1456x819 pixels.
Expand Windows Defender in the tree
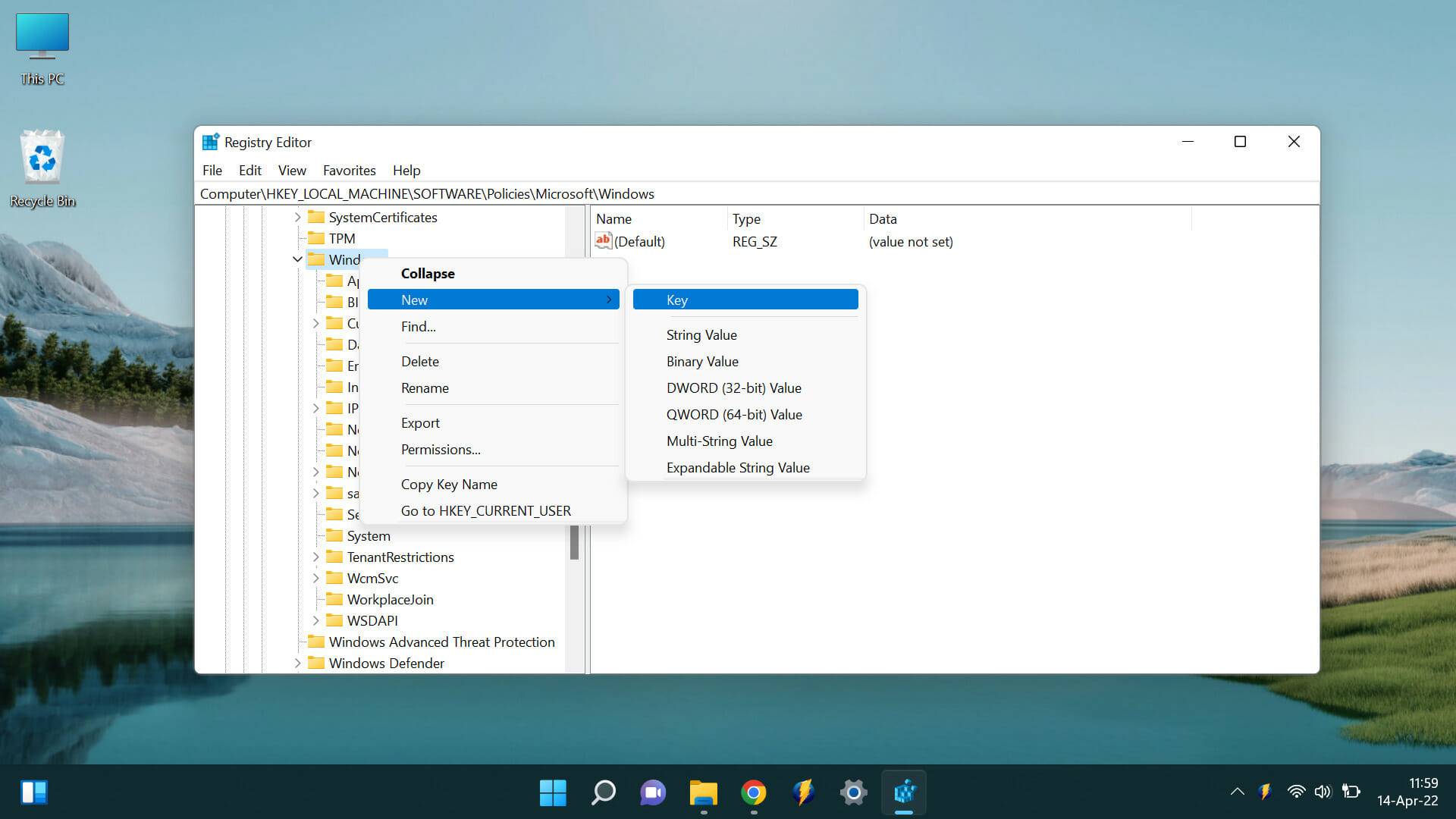pyautogui.click(x=298, y=663)
